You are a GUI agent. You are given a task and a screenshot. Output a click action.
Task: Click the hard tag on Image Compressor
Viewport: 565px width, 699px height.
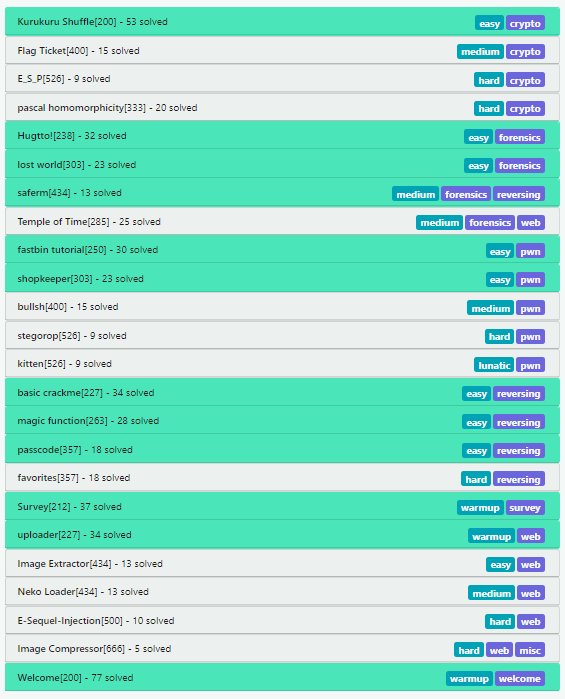click(469, 651)
